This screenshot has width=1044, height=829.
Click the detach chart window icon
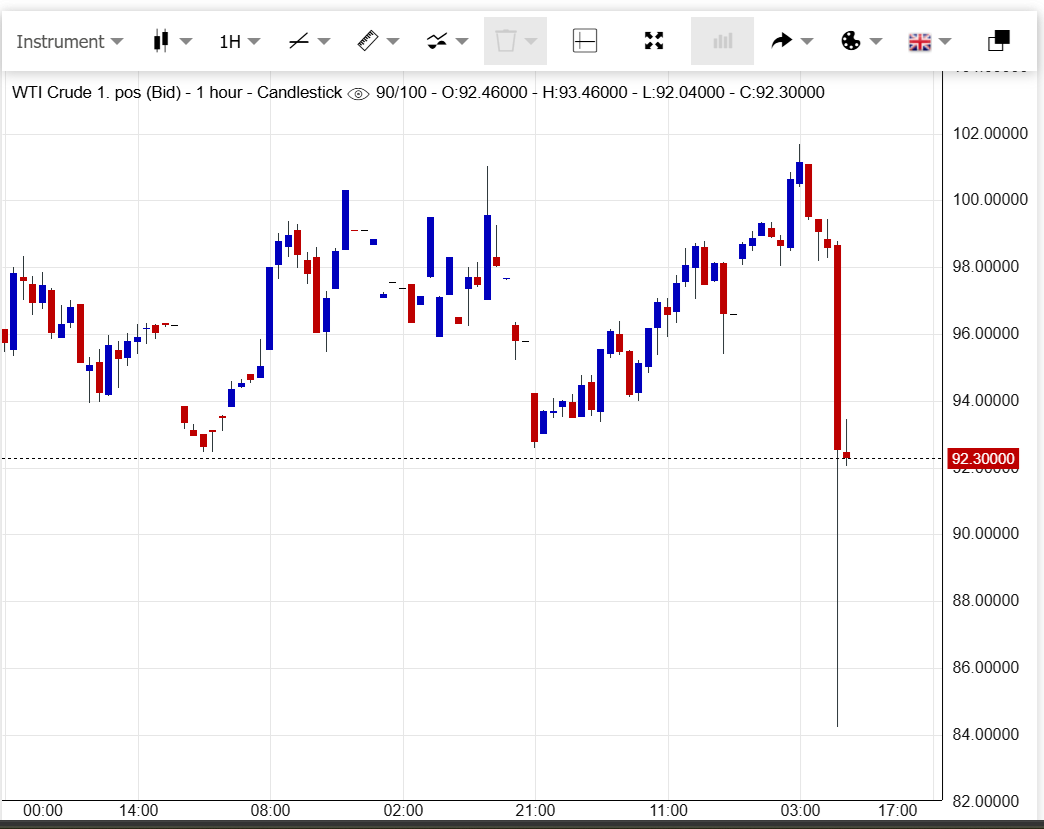pos(998,41)
